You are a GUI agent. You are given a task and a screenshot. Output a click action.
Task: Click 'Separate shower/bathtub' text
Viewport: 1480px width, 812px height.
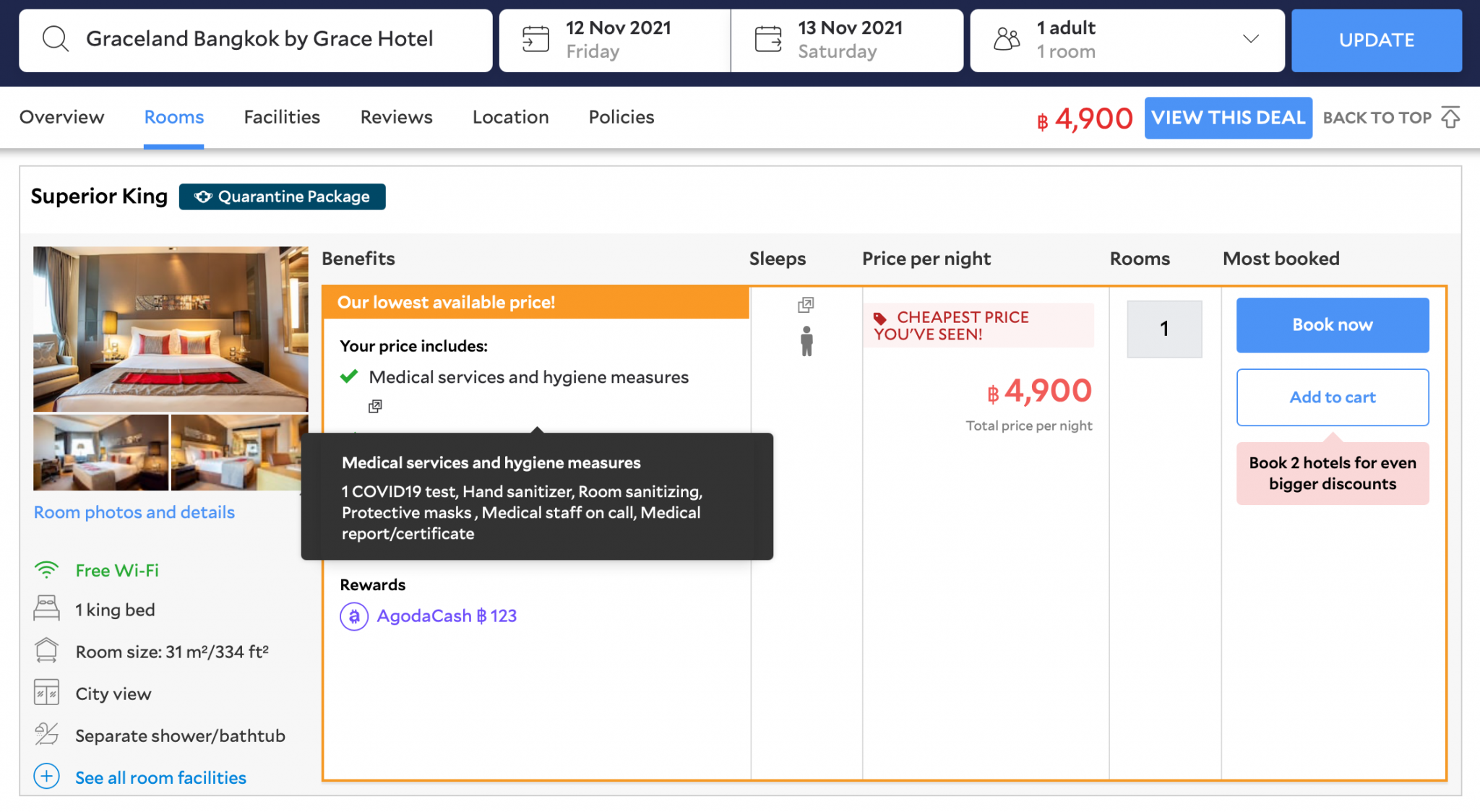(x=180, y=735)
